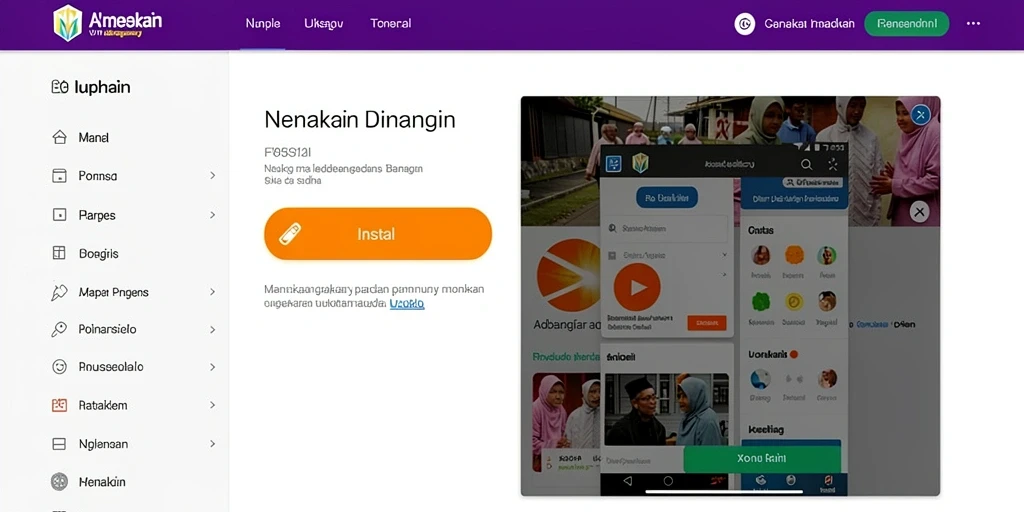Click the green Xone button in phone
Image resolution: width=1024 pixels, height=512 pixels.
[761, 458]
